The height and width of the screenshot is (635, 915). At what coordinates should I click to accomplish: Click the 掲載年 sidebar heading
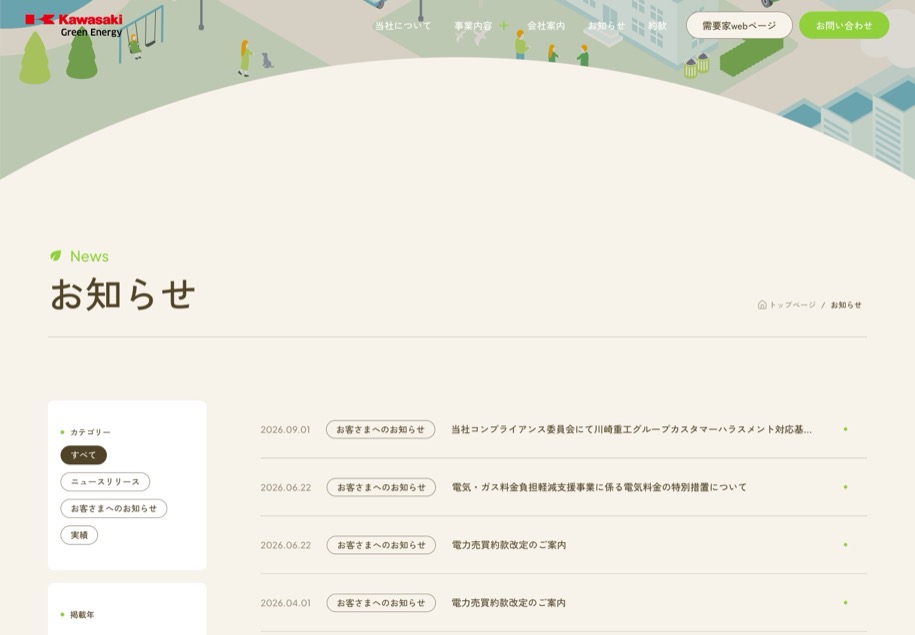click(82, 615)
